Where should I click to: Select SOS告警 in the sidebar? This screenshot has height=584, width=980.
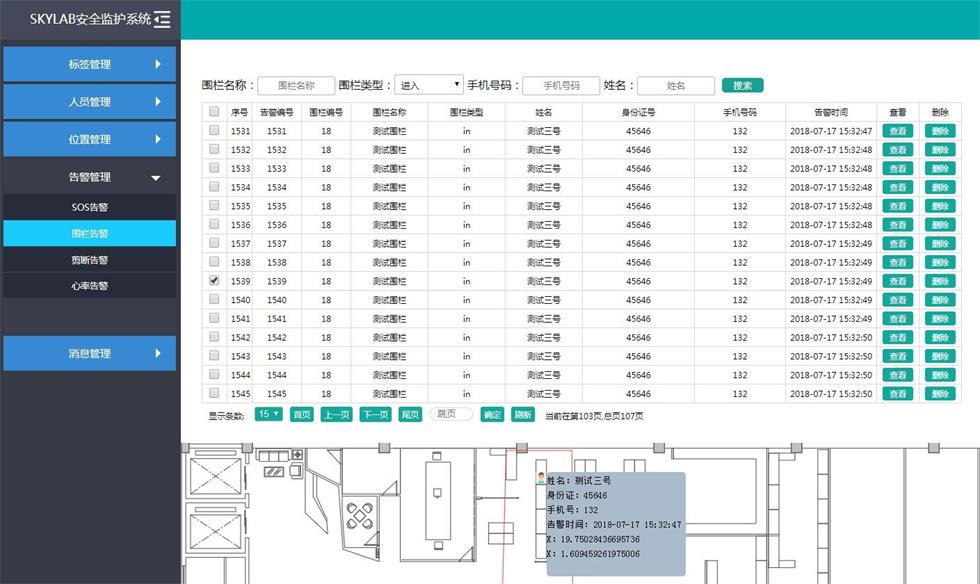(x=90, y=208)
